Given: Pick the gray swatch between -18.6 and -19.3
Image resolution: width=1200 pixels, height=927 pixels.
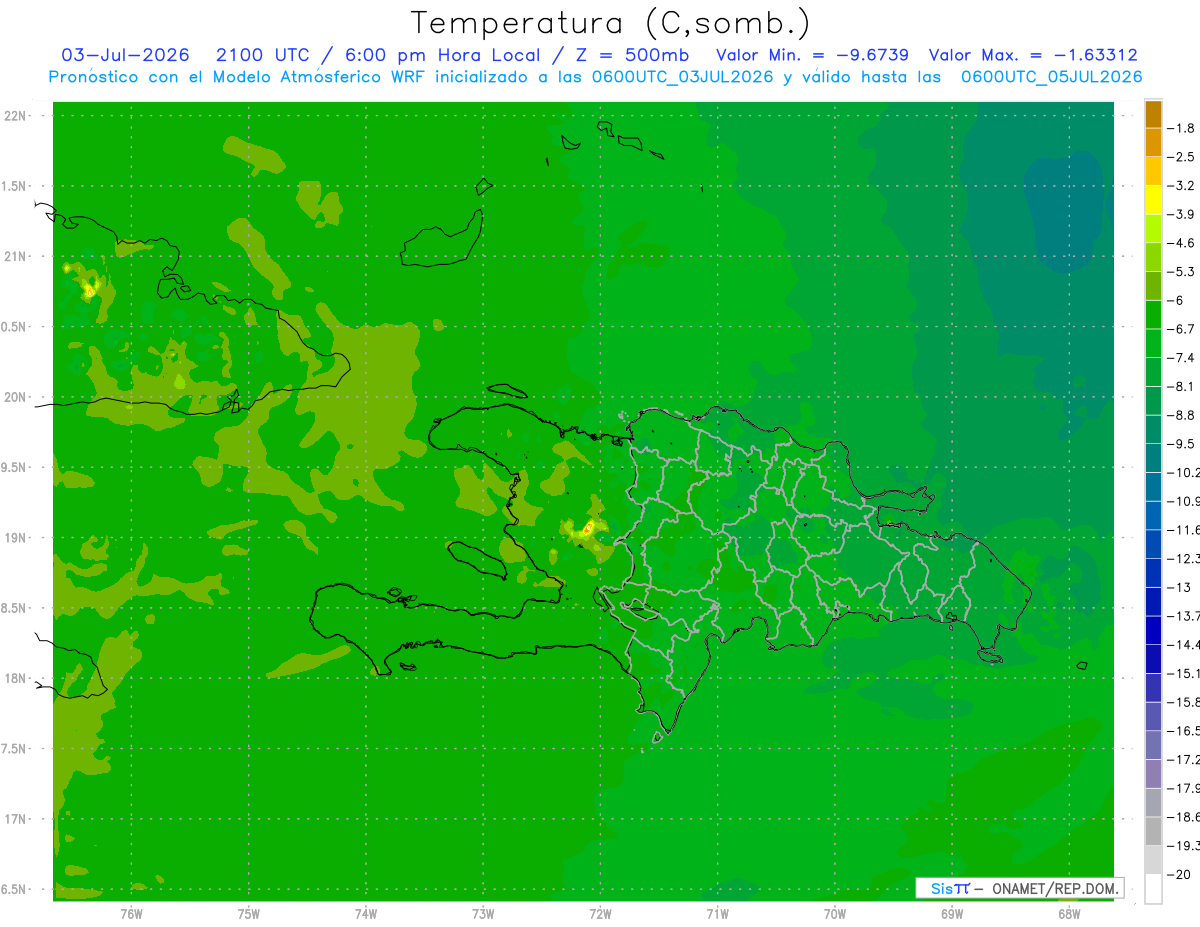Looking at the screenshot, I should pyautogui.click(x=1153, y=831).
